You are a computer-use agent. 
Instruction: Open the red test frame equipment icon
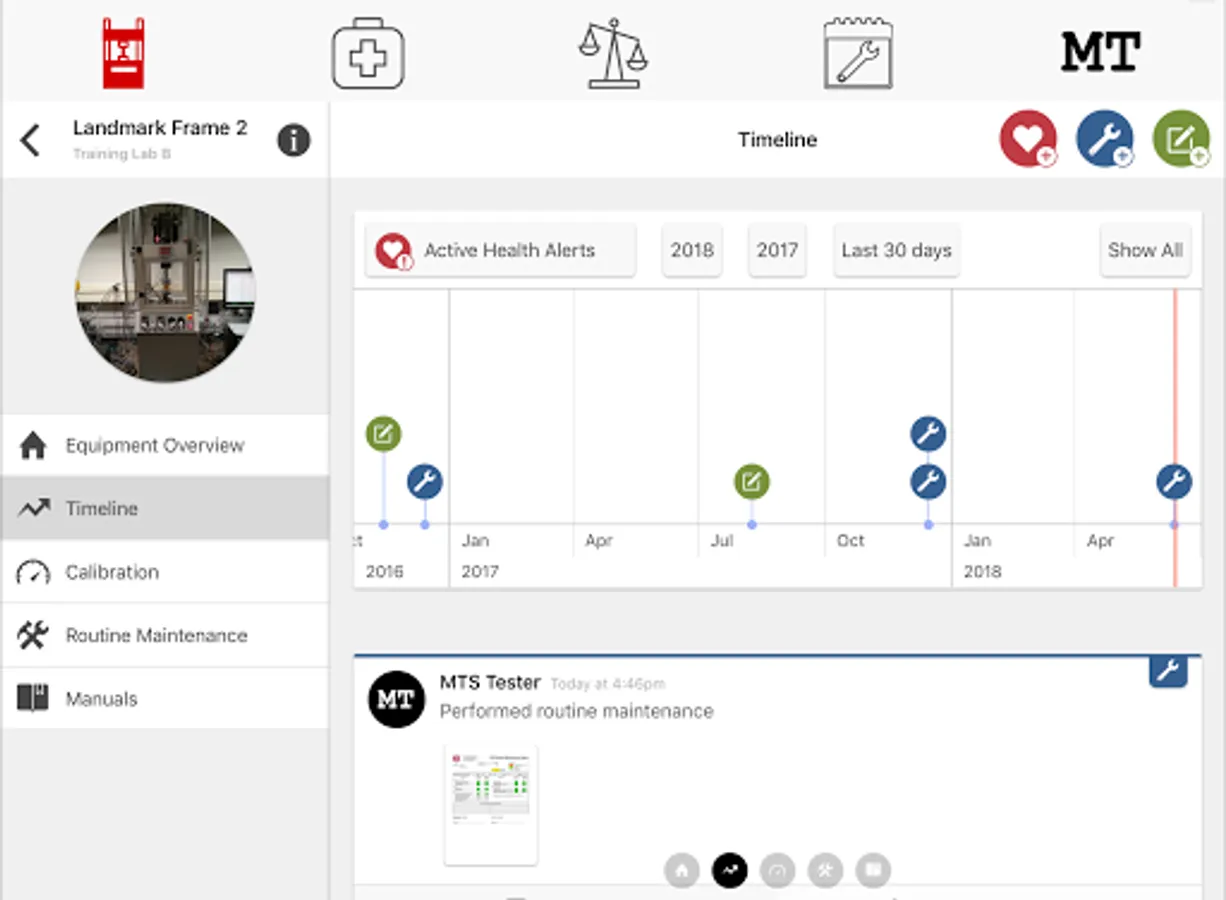(x=124, y=53)
